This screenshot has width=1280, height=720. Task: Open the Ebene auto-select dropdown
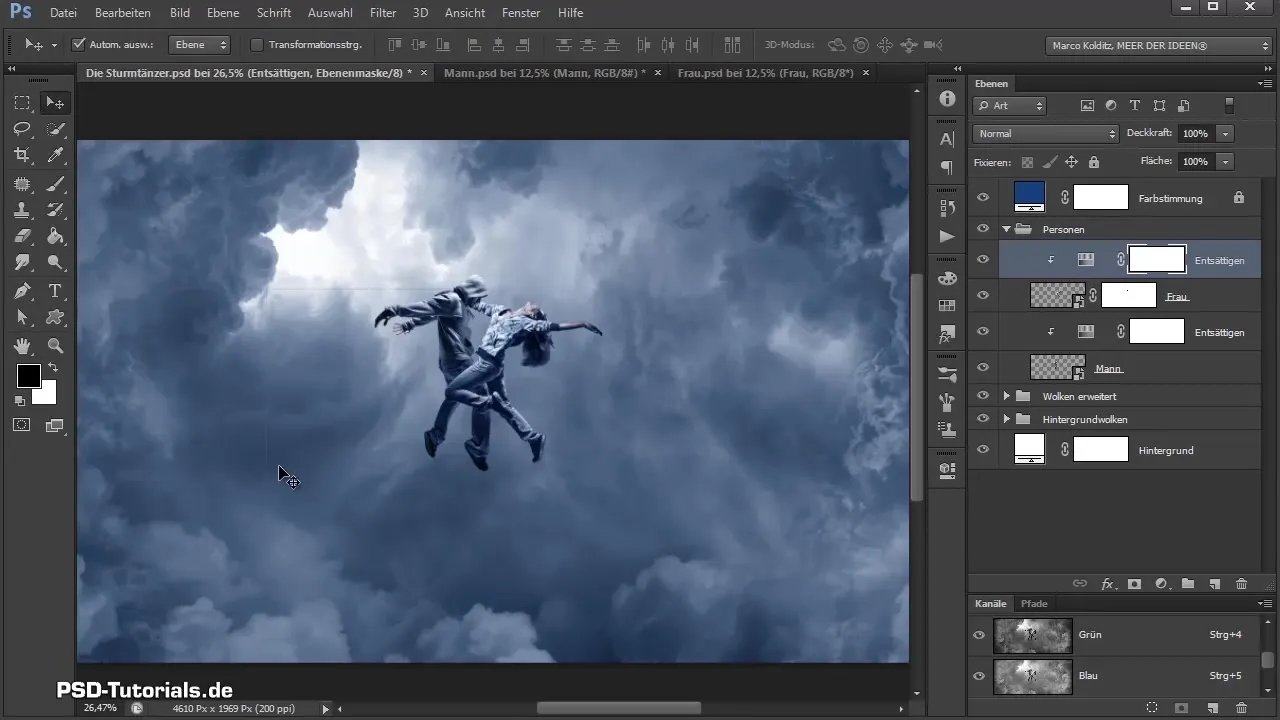199,45
